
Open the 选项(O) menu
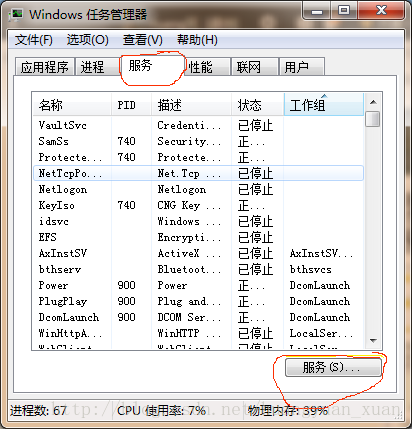pos(88,40)
